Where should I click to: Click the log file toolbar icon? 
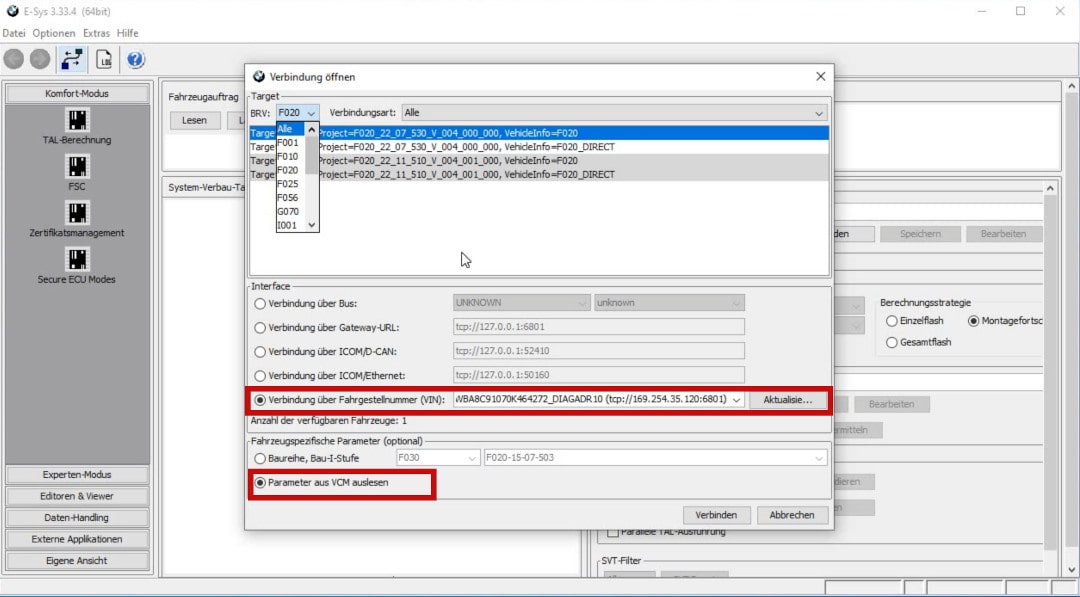click(103, 59)
